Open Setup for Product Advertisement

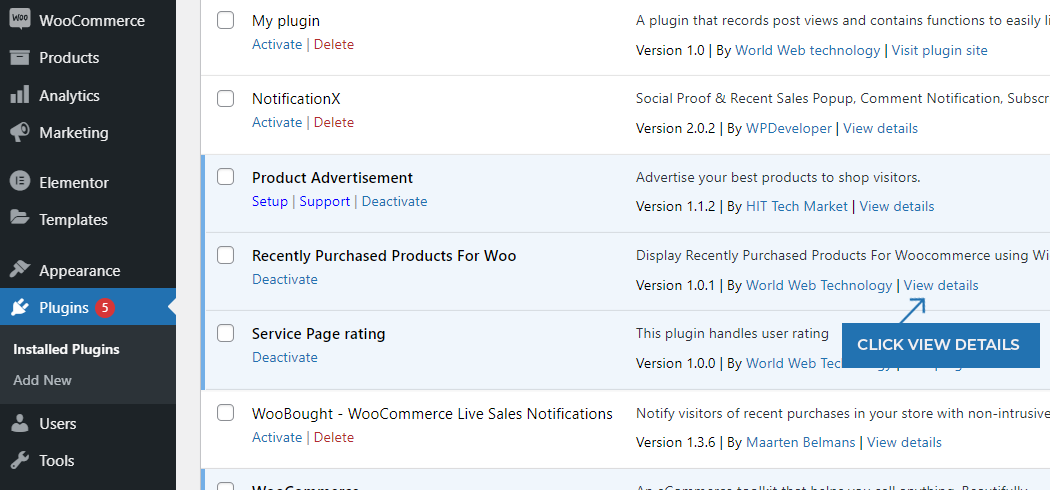pyautogui.click(x=270, y=201)
